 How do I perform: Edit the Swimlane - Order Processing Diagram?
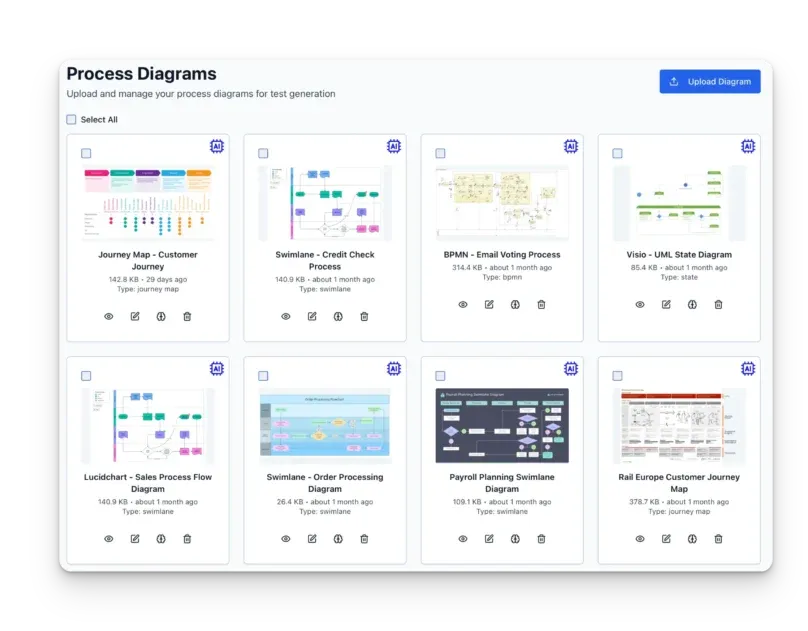pos(312,539)
